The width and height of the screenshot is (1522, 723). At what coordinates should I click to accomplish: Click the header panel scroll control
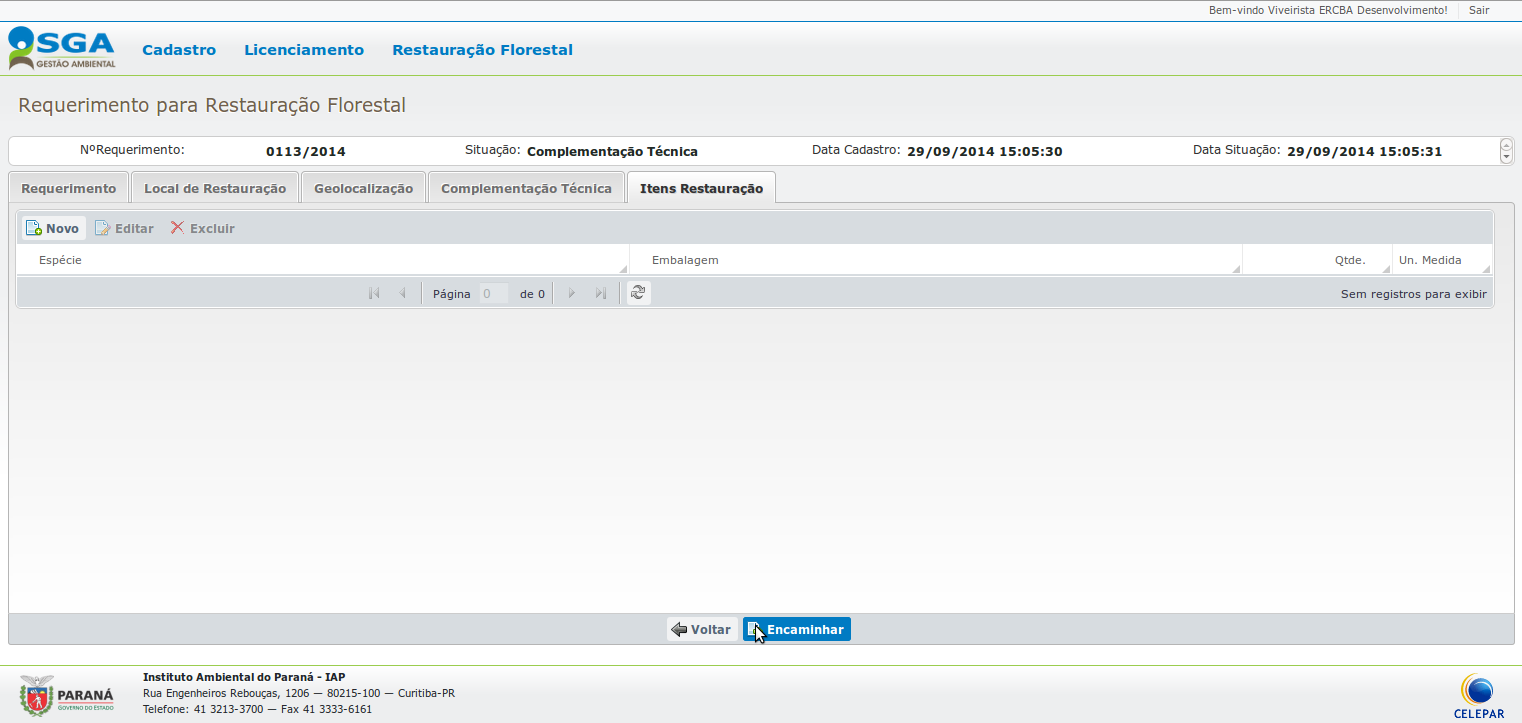click(x=1506, y=151)
